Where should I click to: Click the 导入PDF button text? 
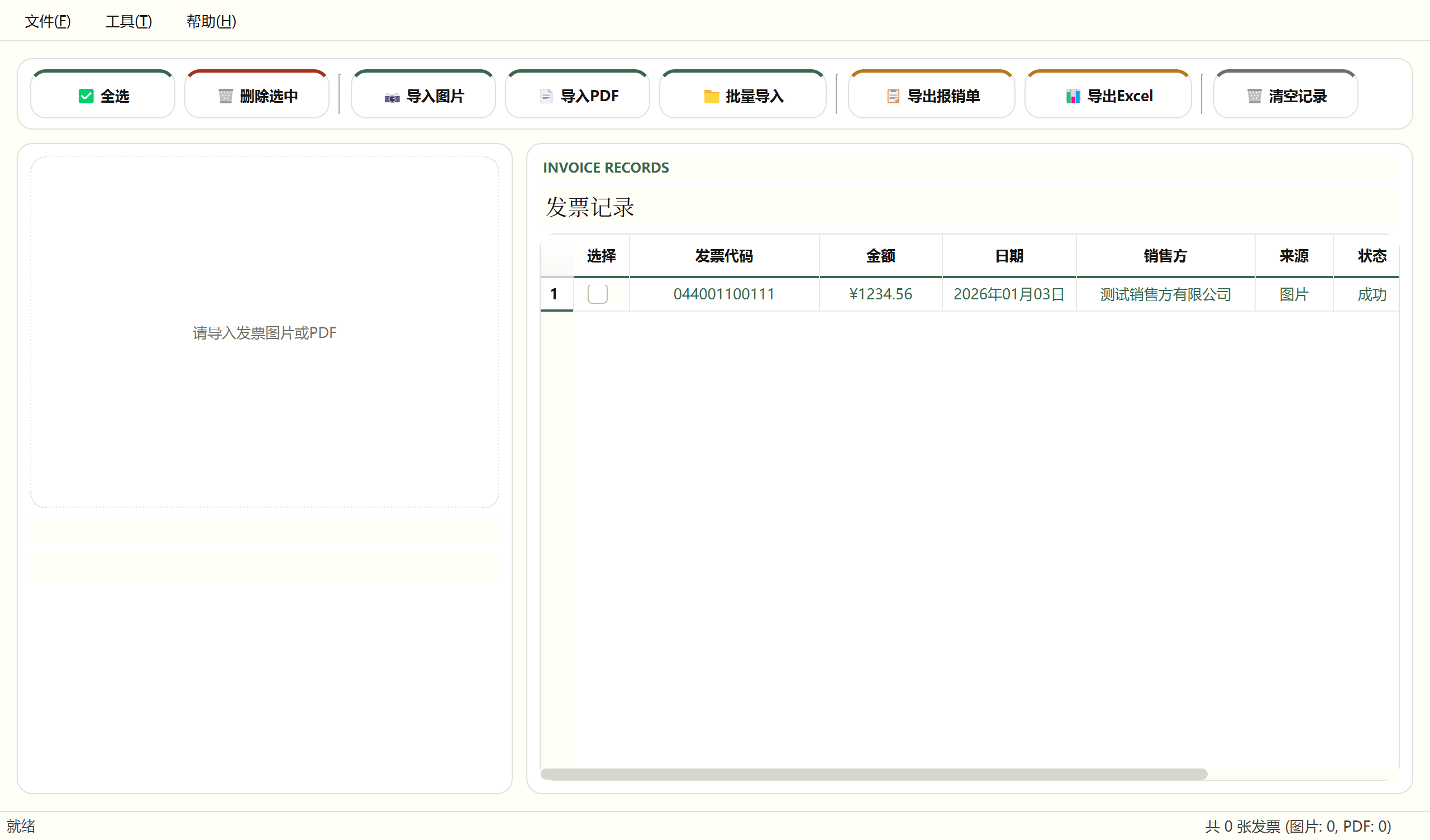click(589, 96)
